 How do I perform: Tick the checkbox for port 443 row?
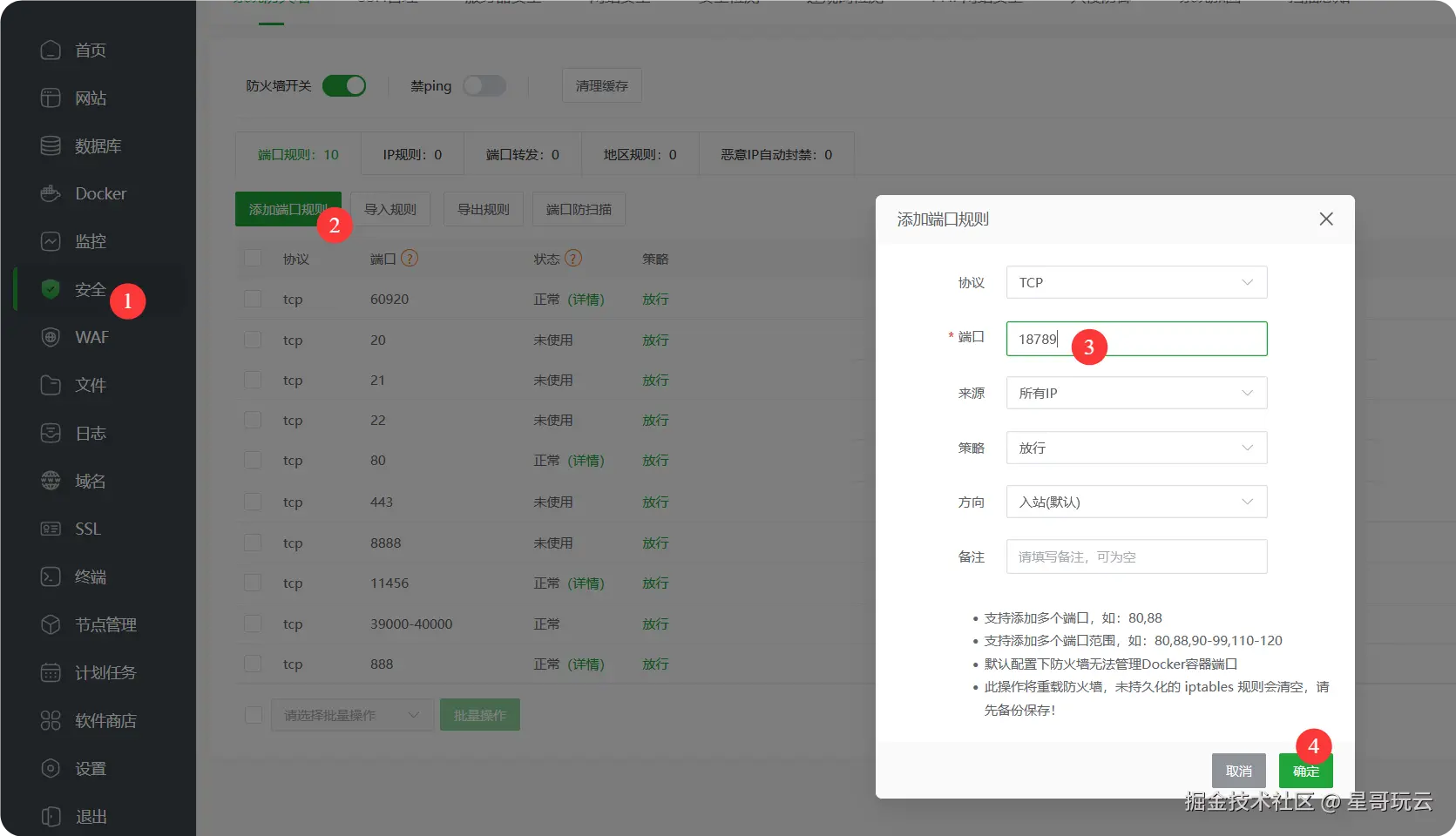[253, 502]
